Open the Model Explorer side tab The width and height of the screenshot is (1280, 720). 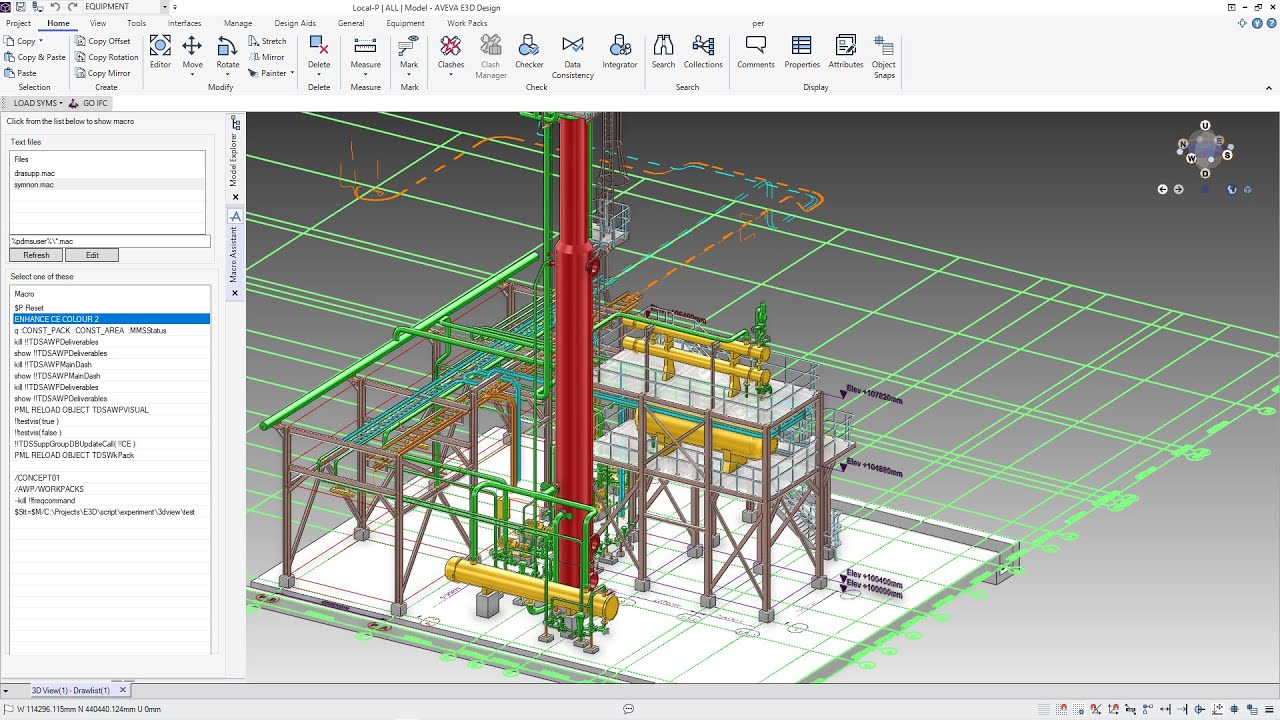pos(236,152)
